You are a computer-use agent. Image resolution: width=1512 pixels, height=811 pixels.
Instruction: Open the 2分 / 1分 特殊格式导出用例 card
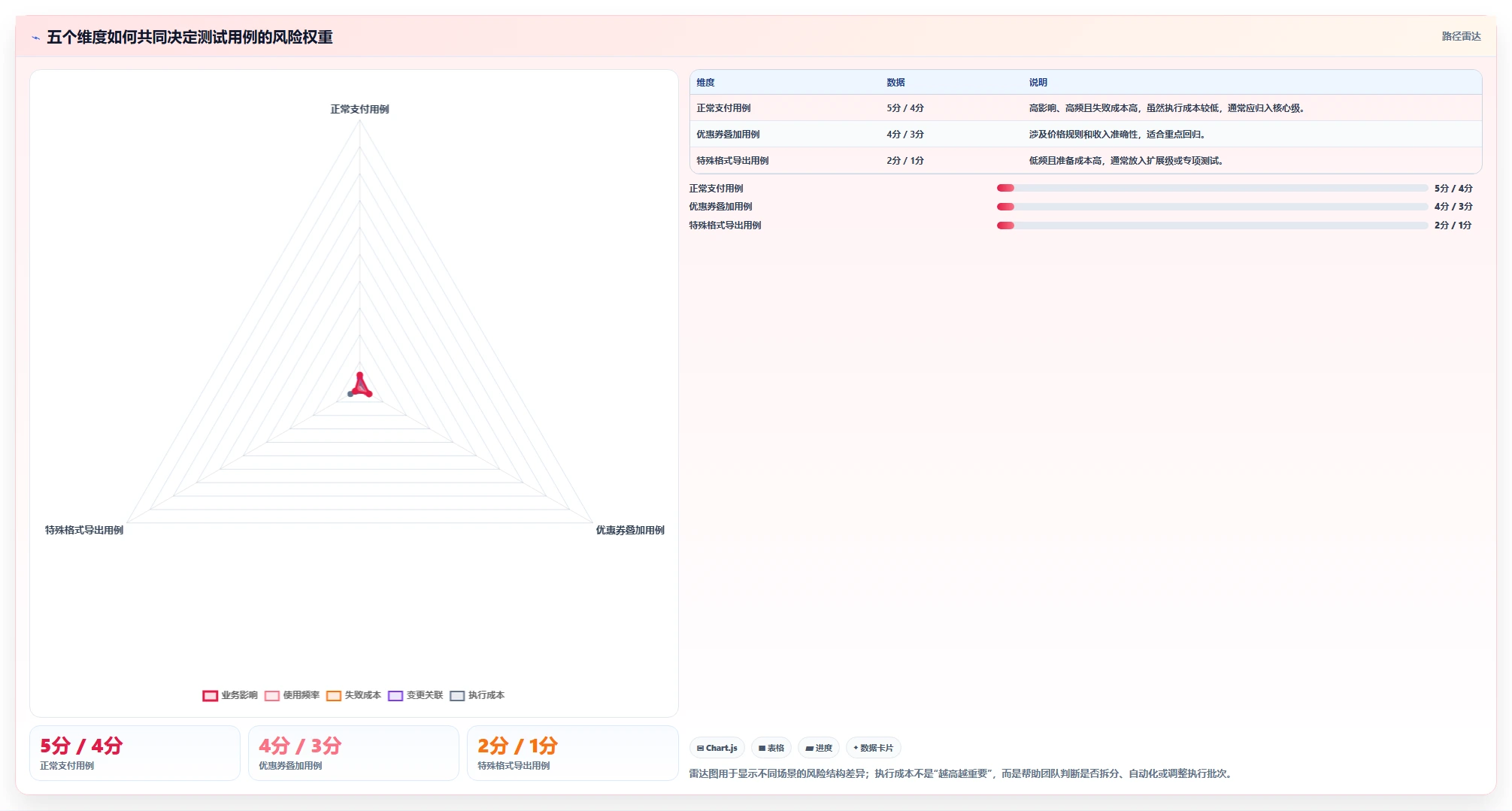[x=572, y=753]
